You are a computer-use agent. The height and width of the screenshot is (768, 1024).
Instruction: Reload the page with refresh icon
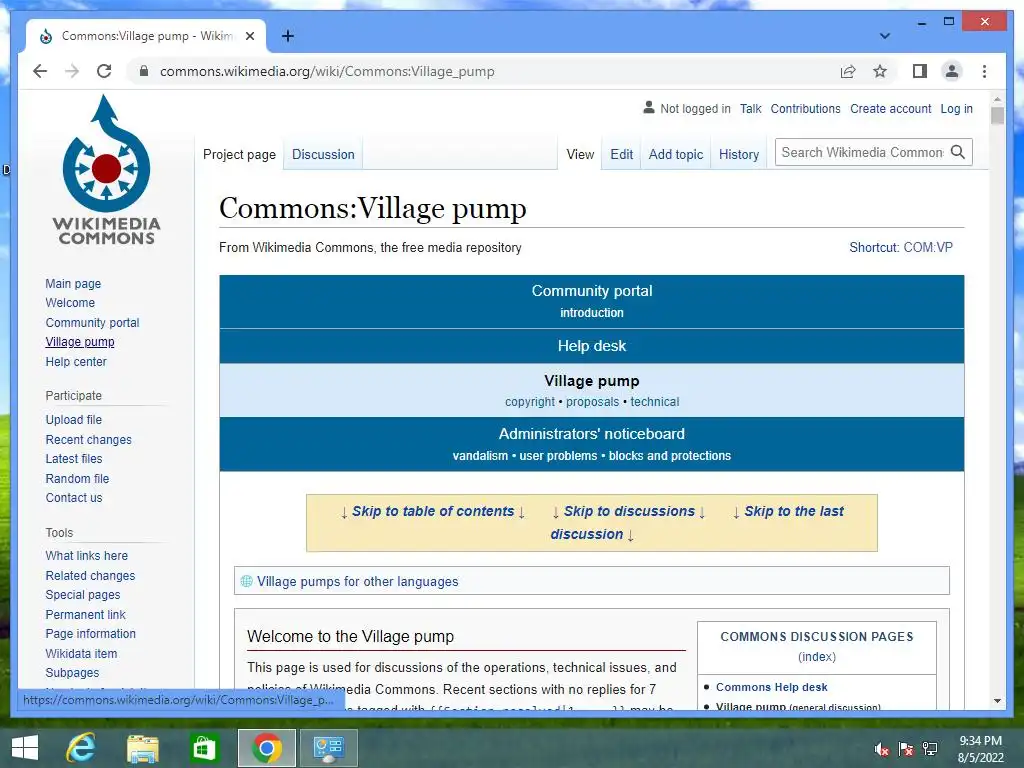[104, 71]
